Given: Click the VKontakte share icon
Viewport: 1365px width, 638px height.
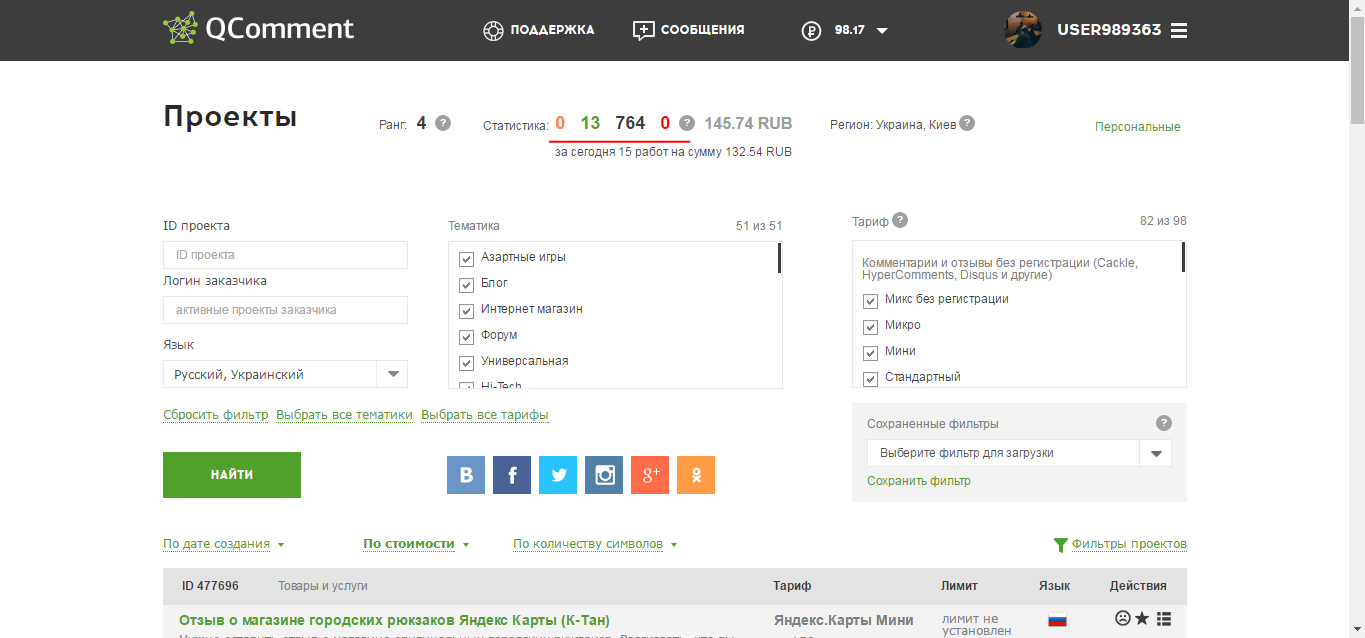Looking at the screenshot, I should tap(466, 475).
